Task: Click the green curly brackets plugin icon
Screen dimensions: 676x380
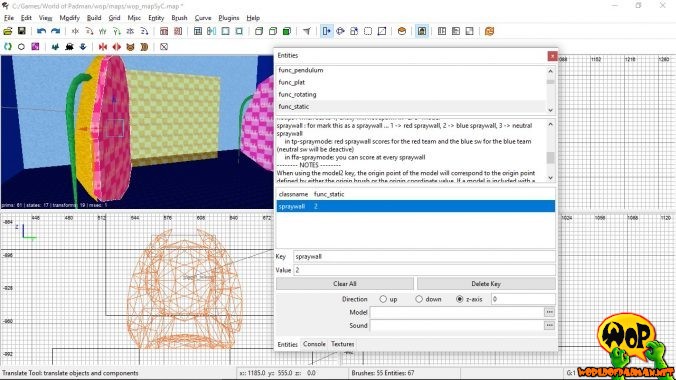Action: 8,47
